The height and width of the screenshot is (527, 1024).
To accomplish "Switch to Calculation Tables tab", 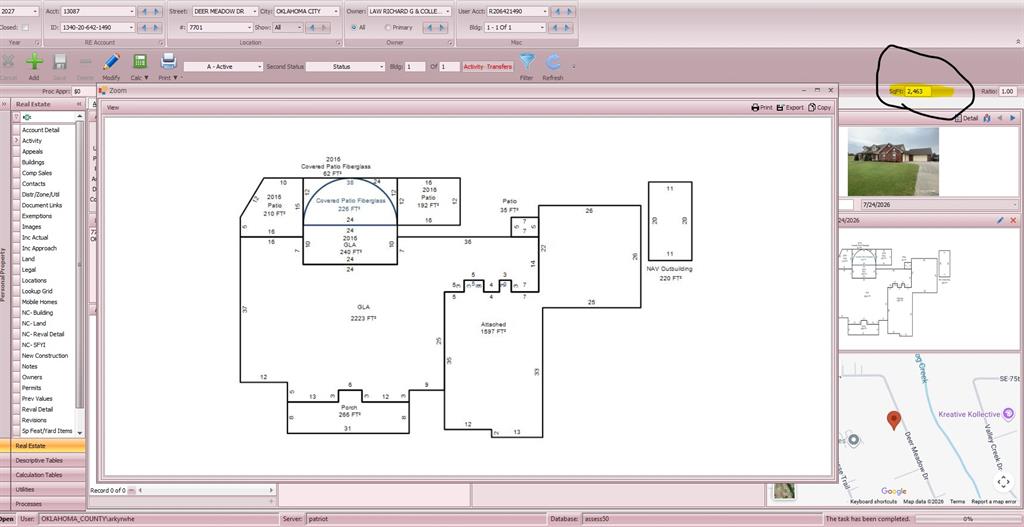I will coord(42,475).
